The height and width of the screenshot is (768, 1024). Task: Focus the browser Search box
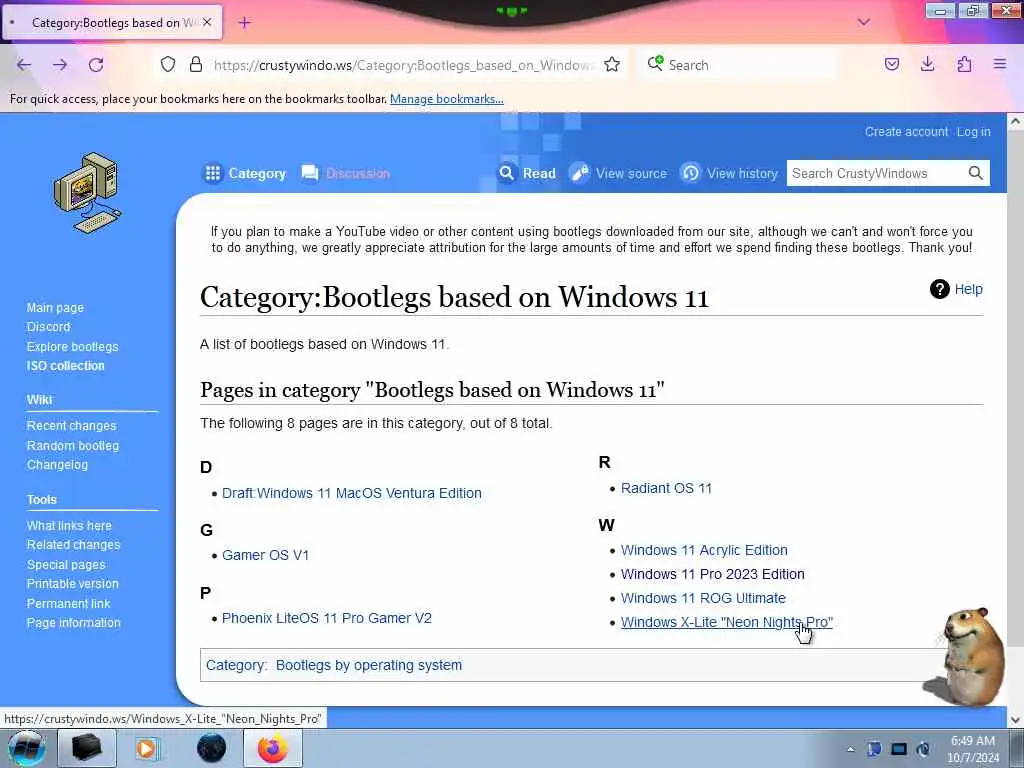click(x=736, y=65)
